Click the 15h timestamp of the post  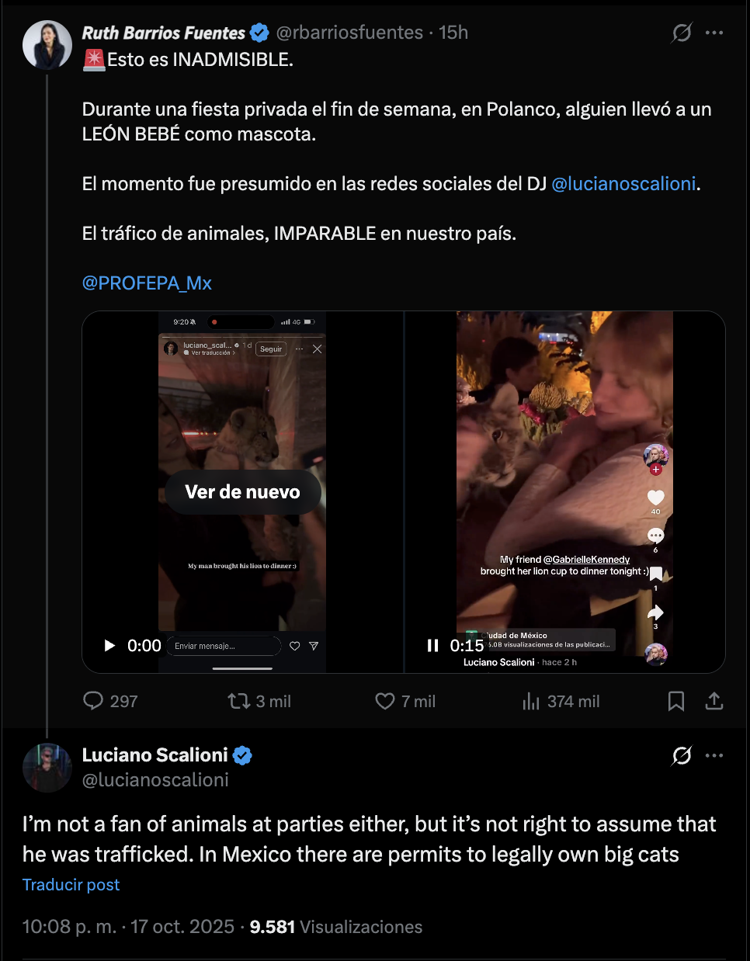[x=454, y=33]
